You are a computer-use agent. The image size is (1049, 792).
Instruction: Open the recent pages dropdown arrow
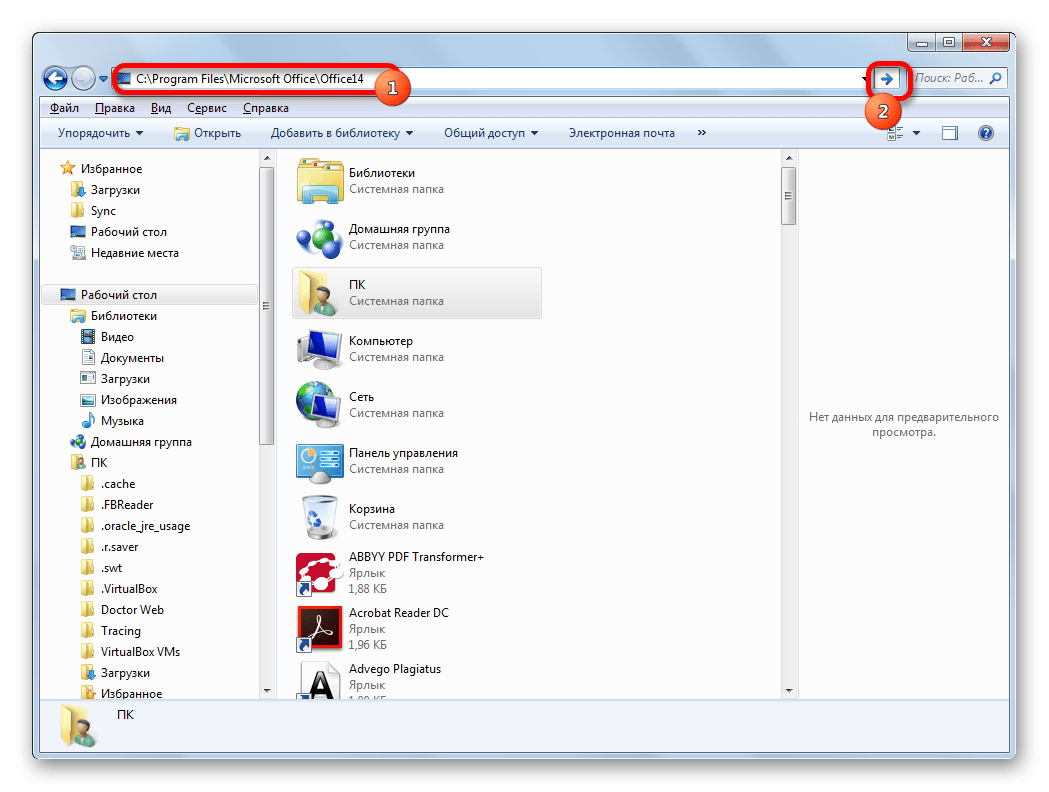click(x=103, y=79)
